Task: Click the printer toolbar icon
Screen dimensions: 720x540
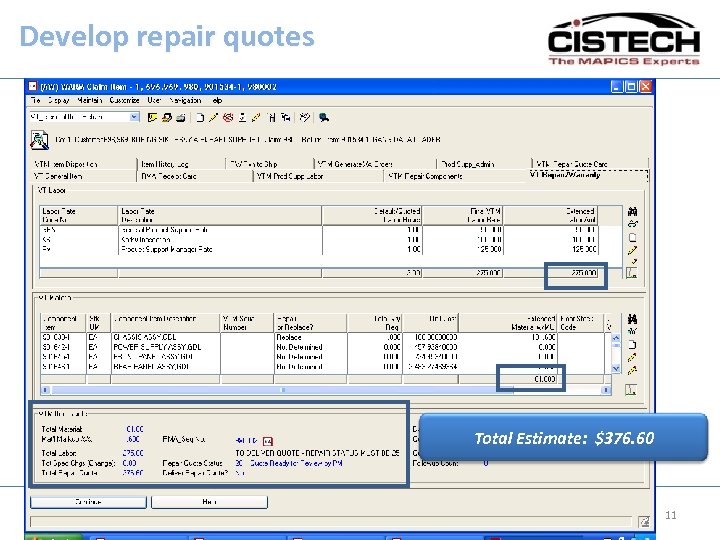Action: click(x=181, y=118)
